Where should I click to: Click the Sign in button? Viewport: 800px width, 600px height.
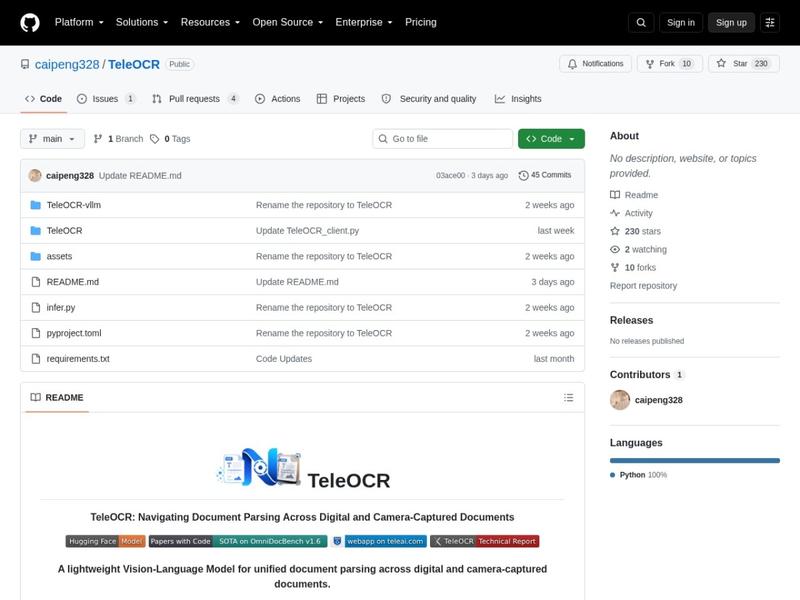(x=681, y=22)
